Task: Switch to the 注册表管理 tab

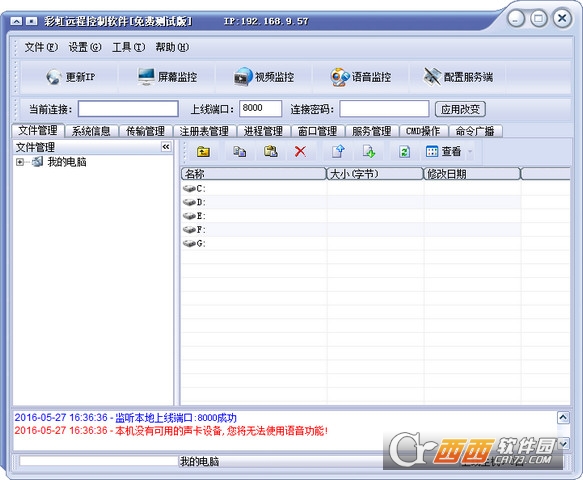Action: [x=204, y=131]
